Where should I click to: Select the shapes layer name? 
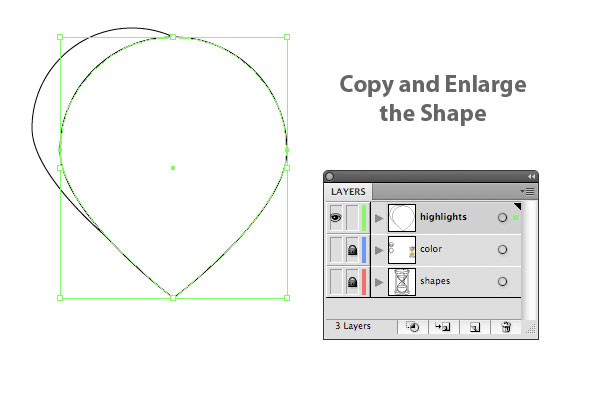click(435, 281)
